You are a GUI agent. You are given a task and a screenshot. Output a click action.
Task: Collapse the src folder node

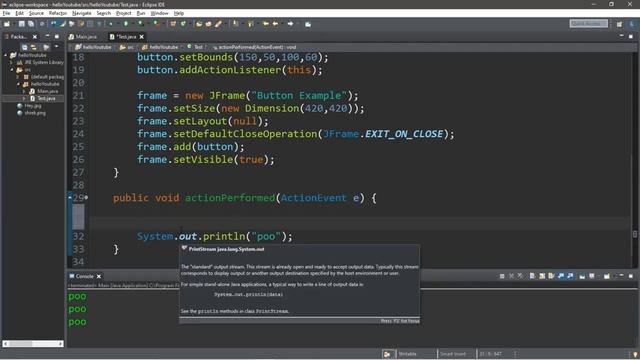[x=12, y=70]
